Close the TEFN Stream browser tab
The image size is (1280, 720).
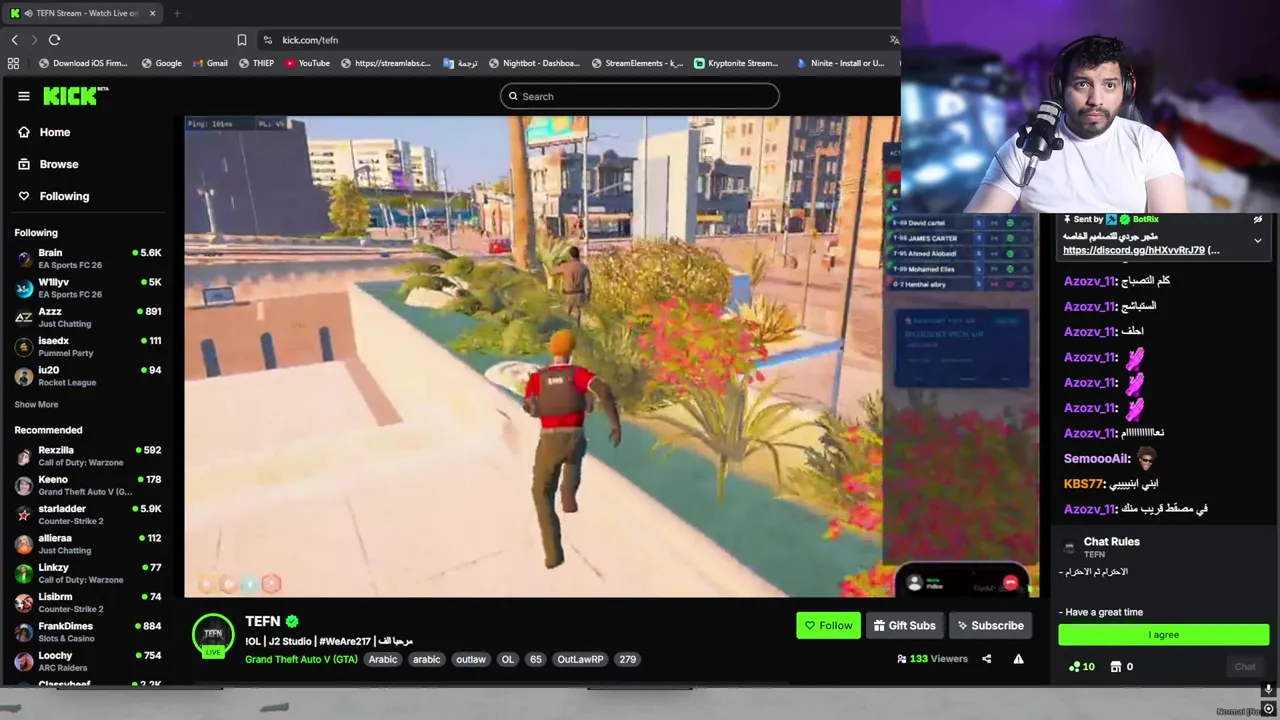152,13
